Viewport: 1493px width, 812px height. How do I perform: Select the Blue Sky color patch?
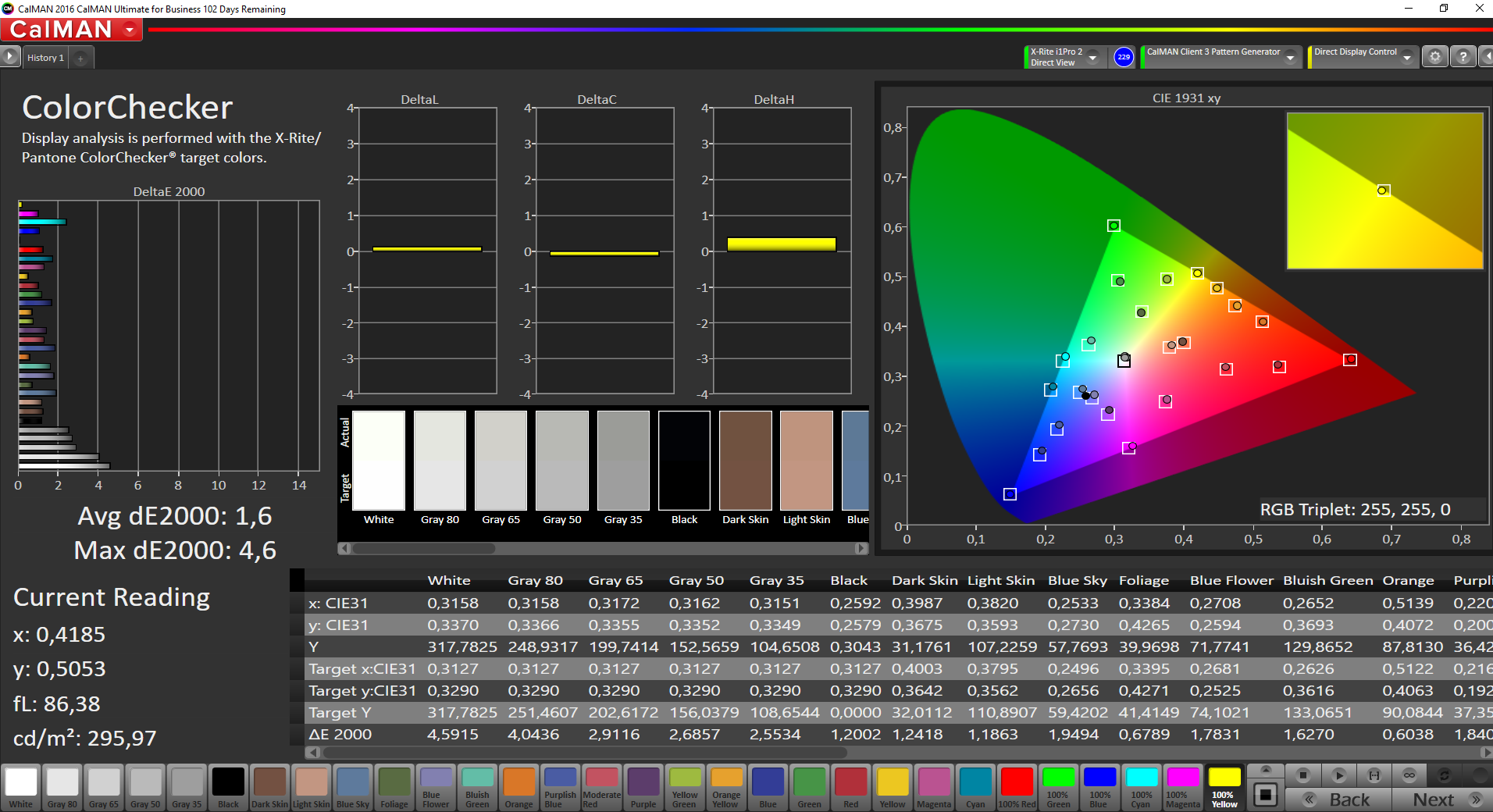point(352,787)
